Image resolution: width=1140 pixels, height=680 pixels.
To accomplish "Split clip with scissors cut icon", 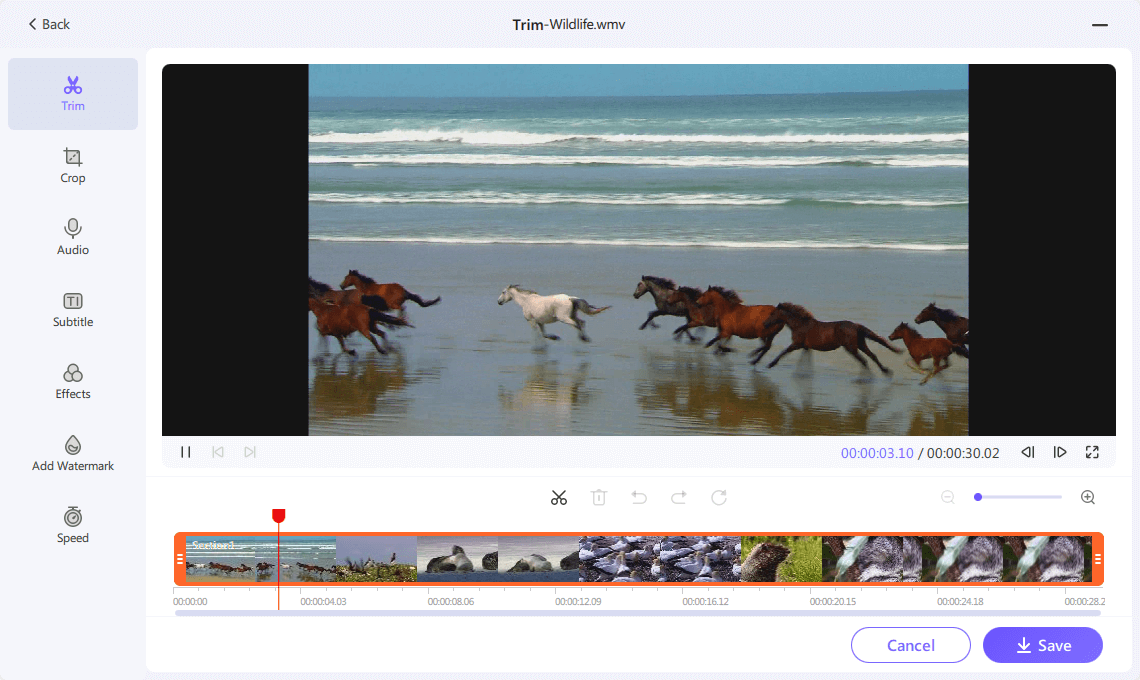I will (x=559, y=497).
